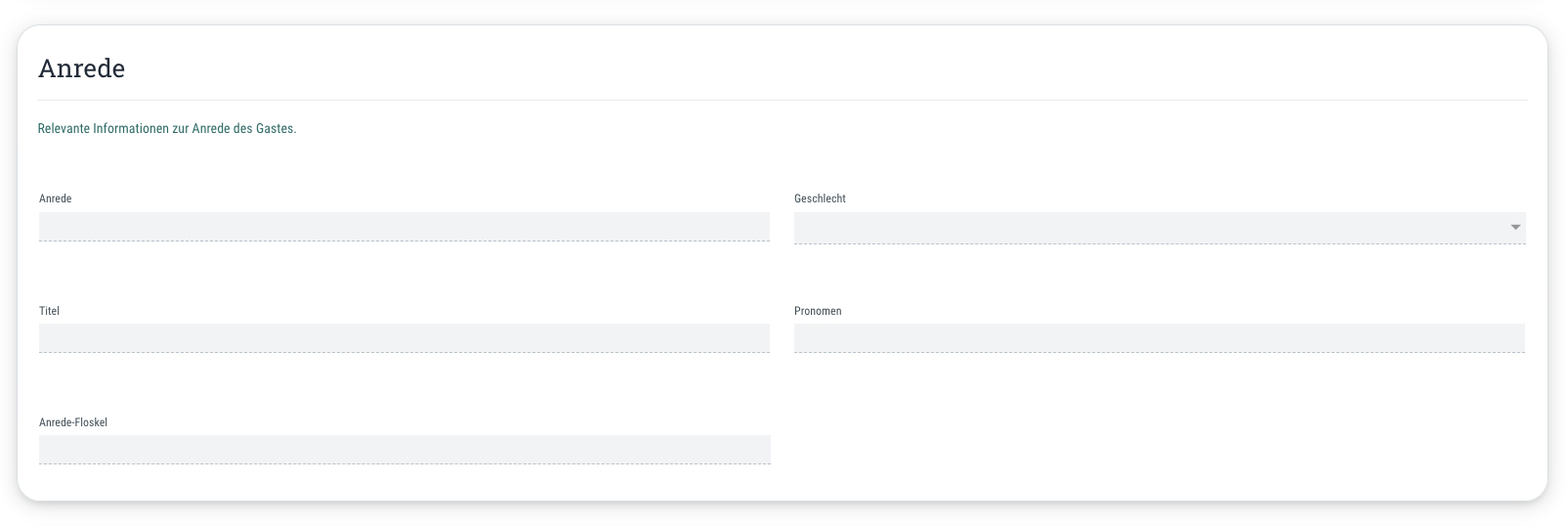Click the Titel field label
Screen dimensions: 1568x526
(50, 311)
